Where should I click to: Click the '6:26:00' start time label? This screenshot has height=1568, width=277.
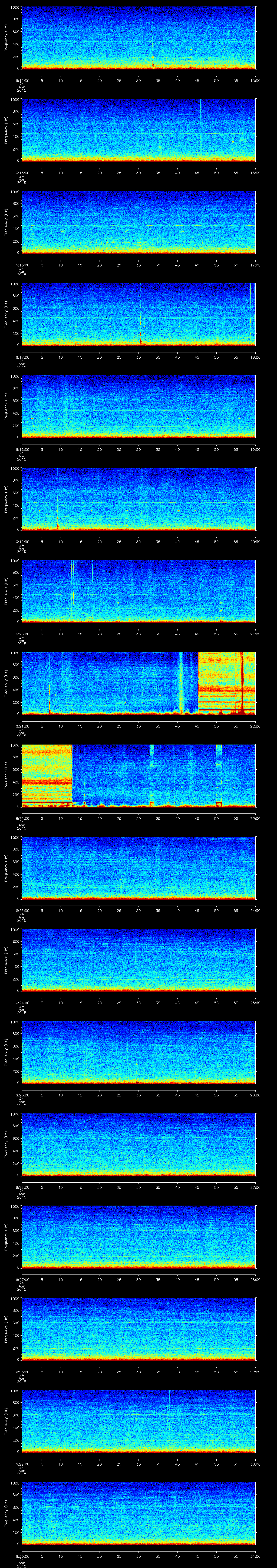click(x=22, y=1187)
